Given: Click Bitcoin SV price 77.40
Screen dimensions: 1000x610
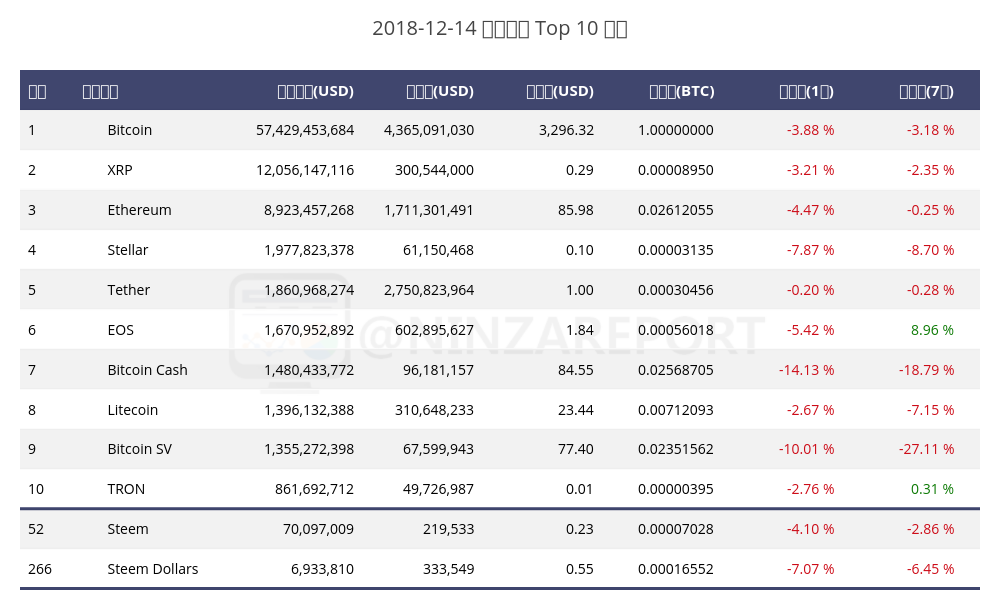Looking at the screenshot, I should pos(576,449).
